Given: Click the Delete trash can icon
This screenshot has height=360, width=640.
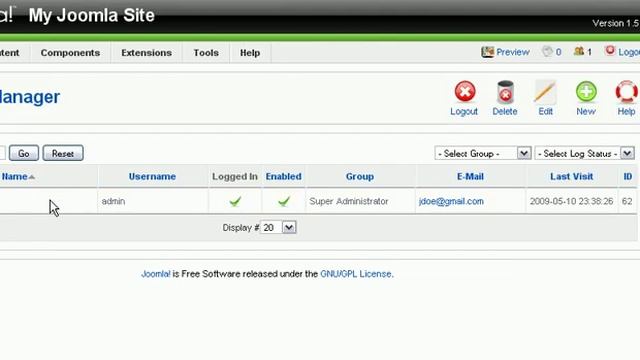Looking at the screenshot, I should click(x=505, y=91).
